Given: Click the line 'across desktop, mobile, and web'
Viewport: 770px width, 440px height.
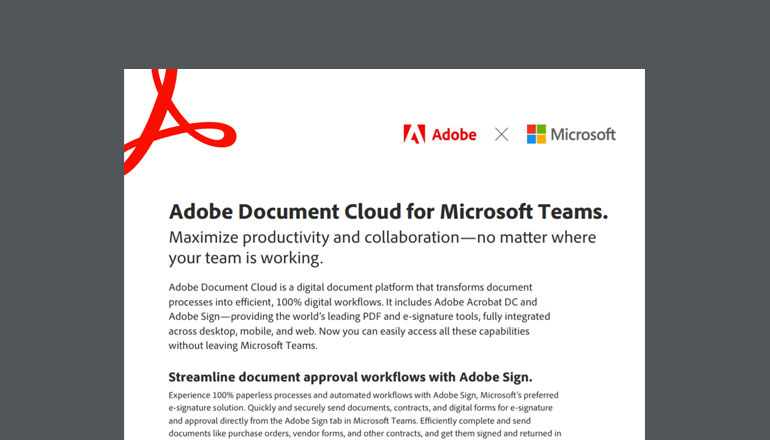Looking at the screenshot, I should coord(262,331).
